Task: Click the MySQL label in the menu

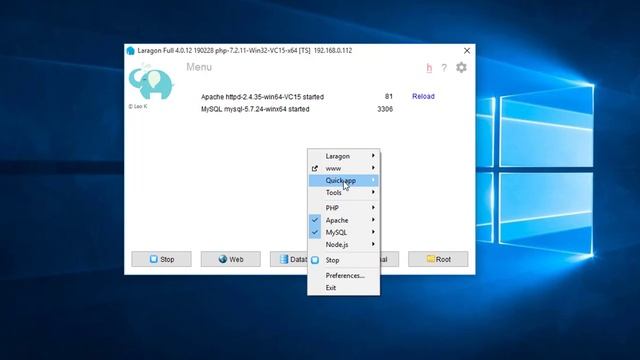Action: [336, 233]
